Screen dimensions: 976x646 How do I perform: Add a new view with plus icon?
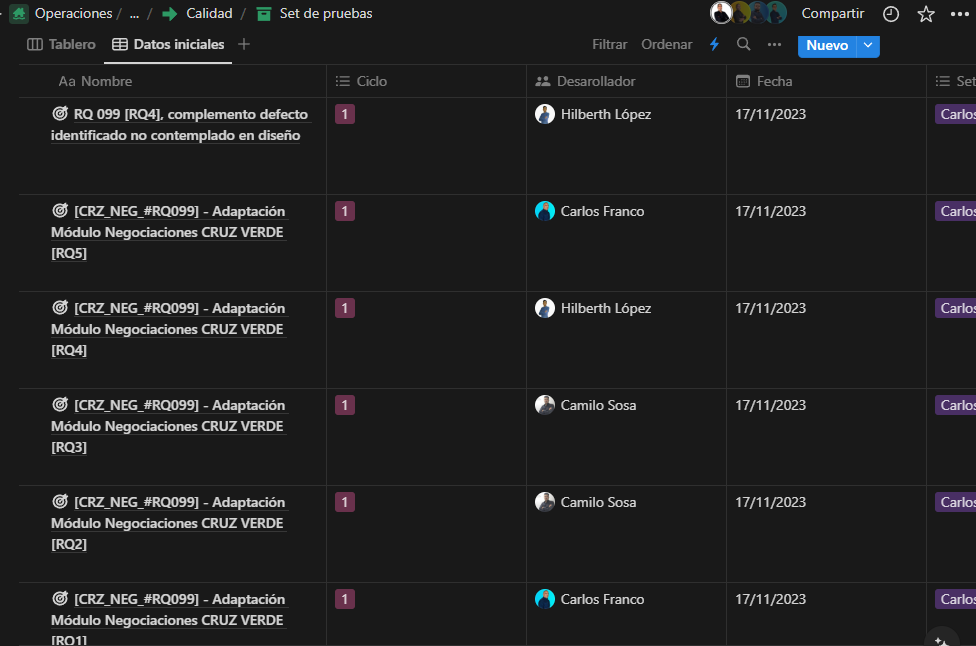coord(244,45)
